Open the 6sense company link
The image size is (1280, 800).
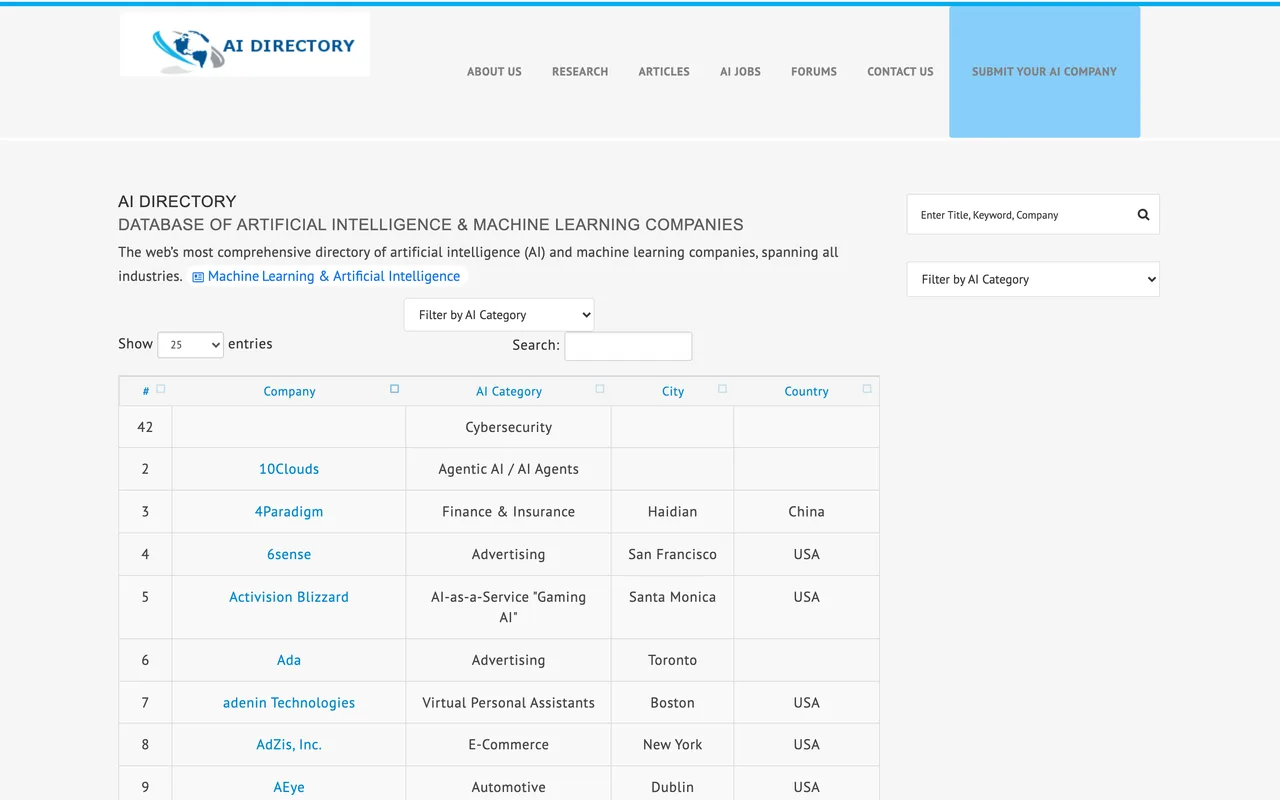click(x=289, y=554)
